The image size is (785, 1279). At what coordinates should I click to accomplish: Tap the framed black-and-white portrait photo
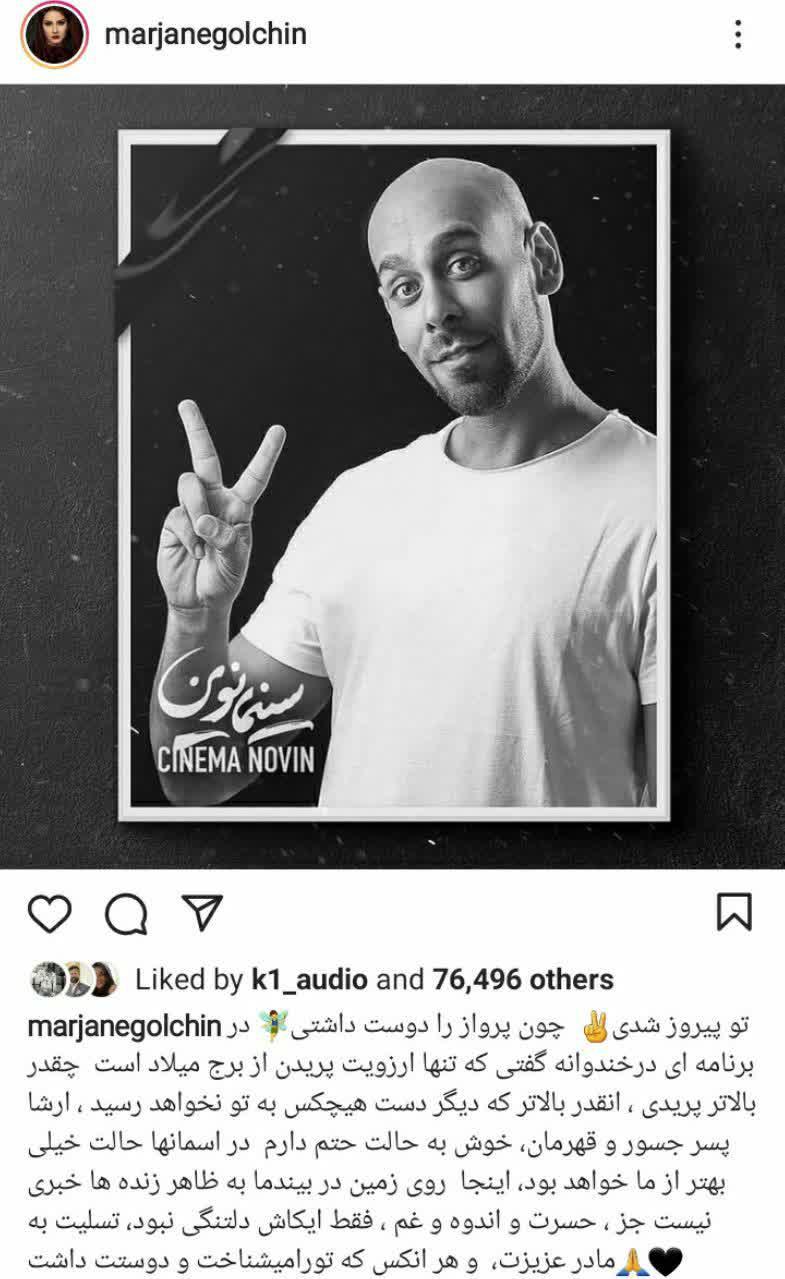click(393, 476)
